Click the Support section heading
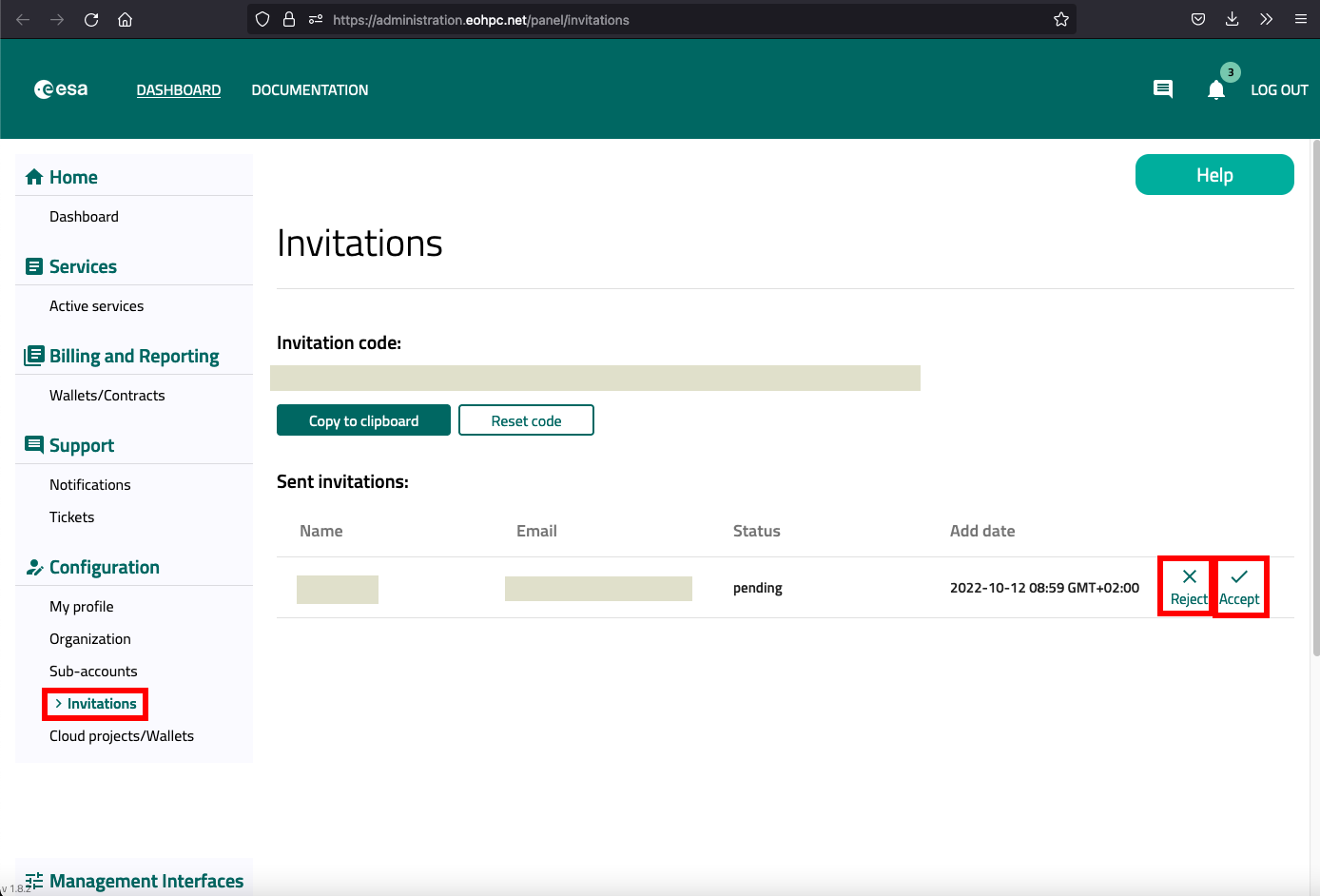Image resolution: width=1320 pixels, height=896 pixels. coord(82,445)
